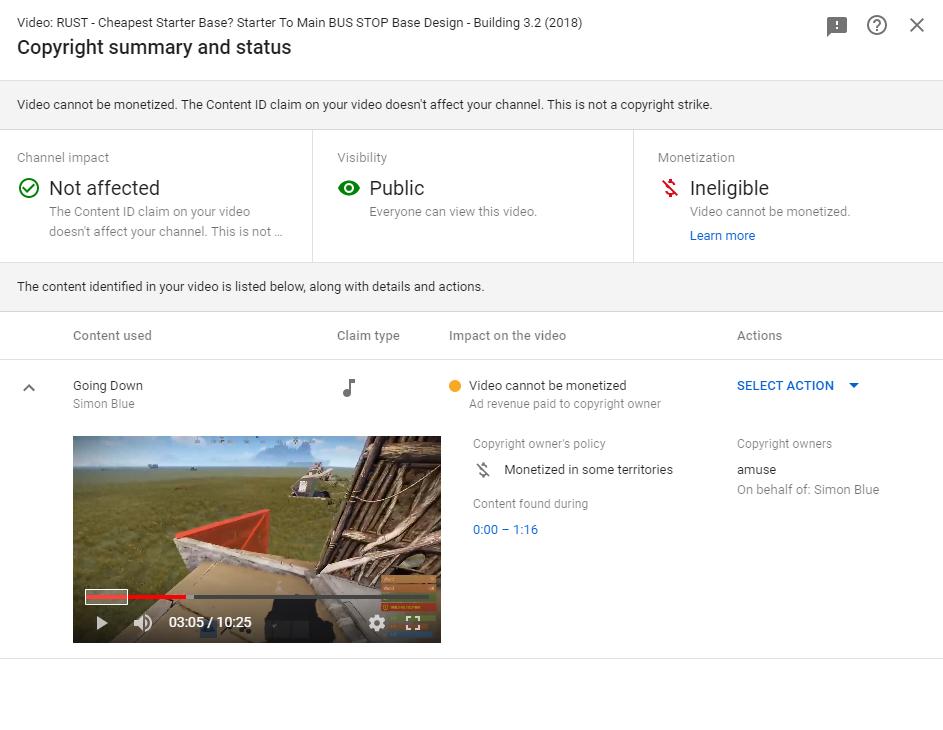This screenshot has width=943, height=730.
Task: Click the Monetized in some territories icon
Action: (483, 470)
